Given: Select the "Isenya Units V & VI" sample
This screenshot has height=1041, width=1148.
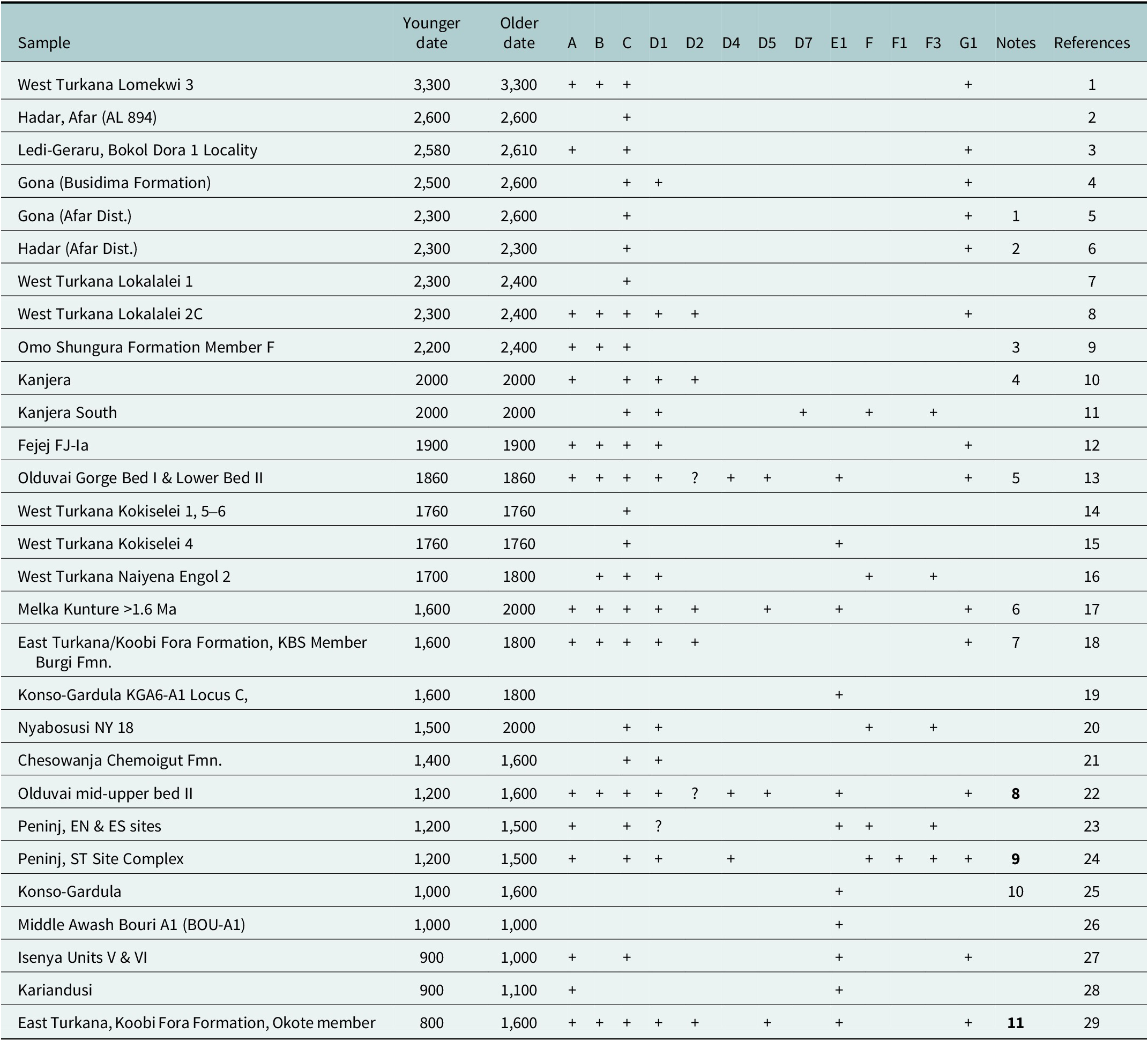Looking at the screenshot, I should [x=83, y=957].
